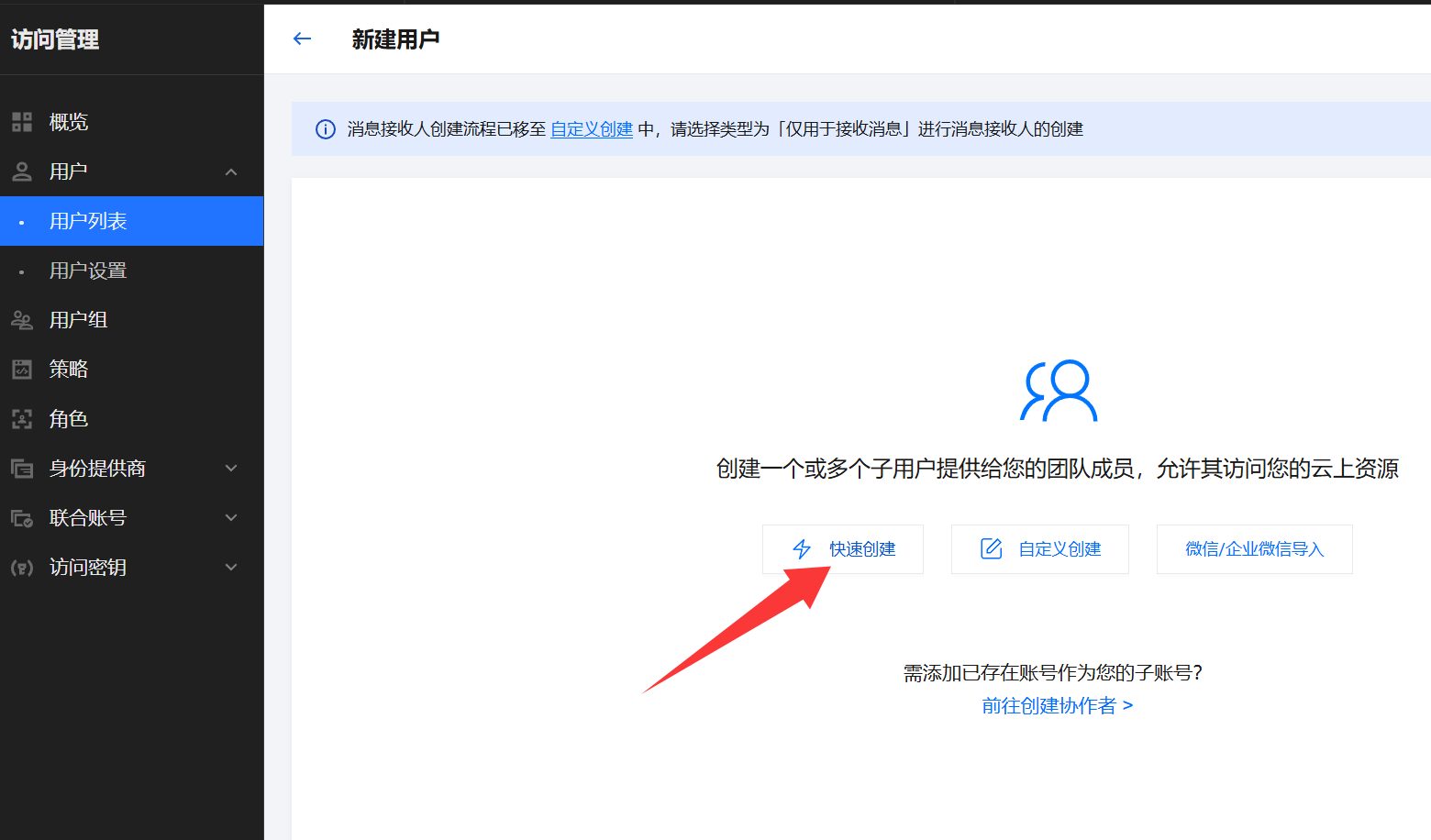
Task: Click the info icon in the notice banner
Action: (326, 129)
